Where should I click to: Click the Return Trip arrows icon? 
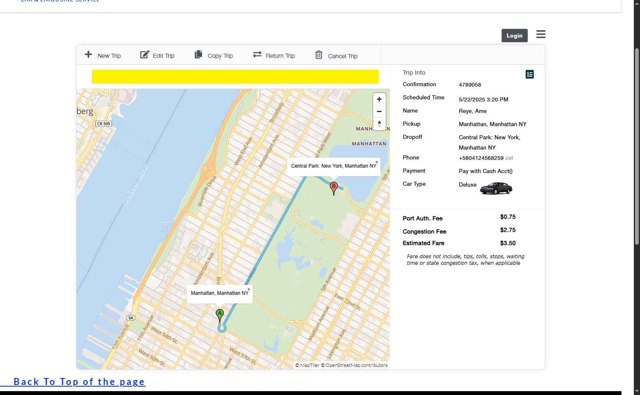(x=257, y=54)
